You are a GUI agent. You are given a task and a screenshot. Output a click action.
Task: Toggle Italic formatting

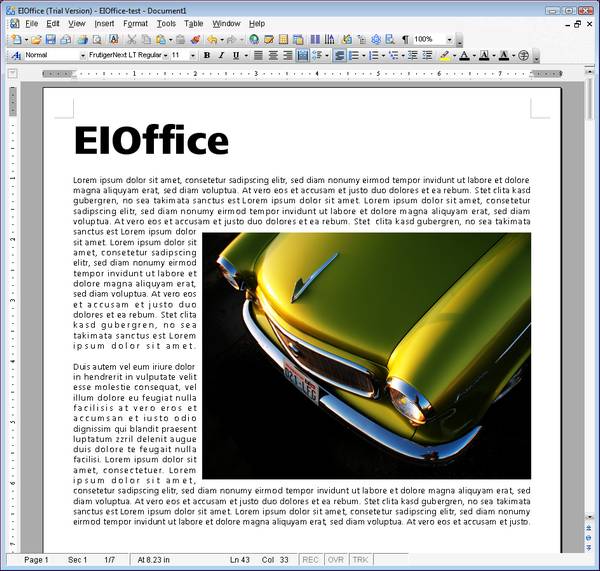point(221,55)
